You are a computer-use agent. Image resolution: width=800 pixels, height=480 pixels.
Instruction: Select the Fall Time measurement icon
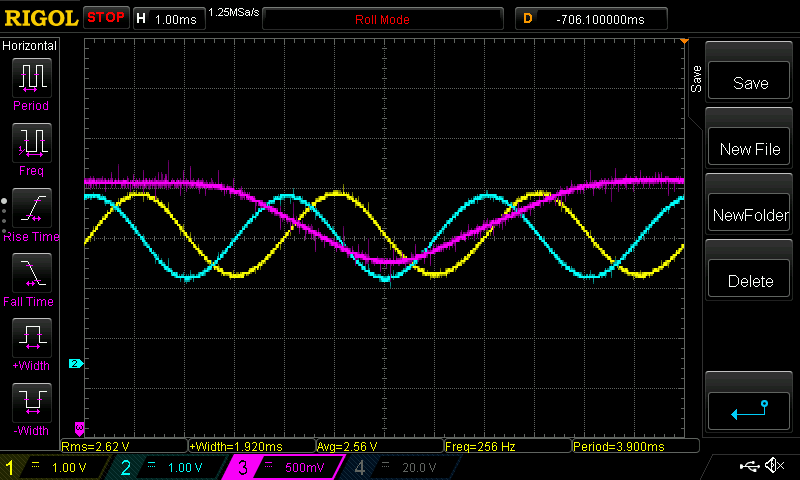pos(32,272)
